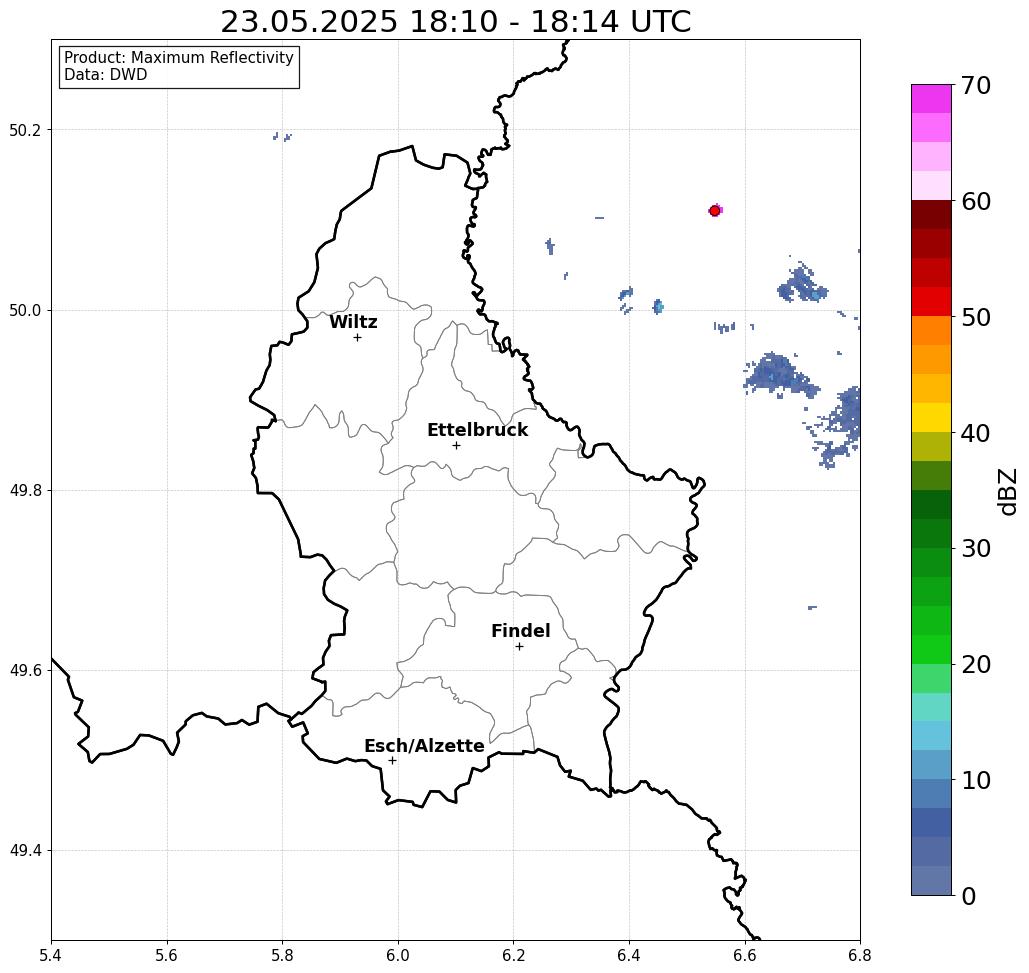Click the longitude axis label '6.2'

(514, 955)
